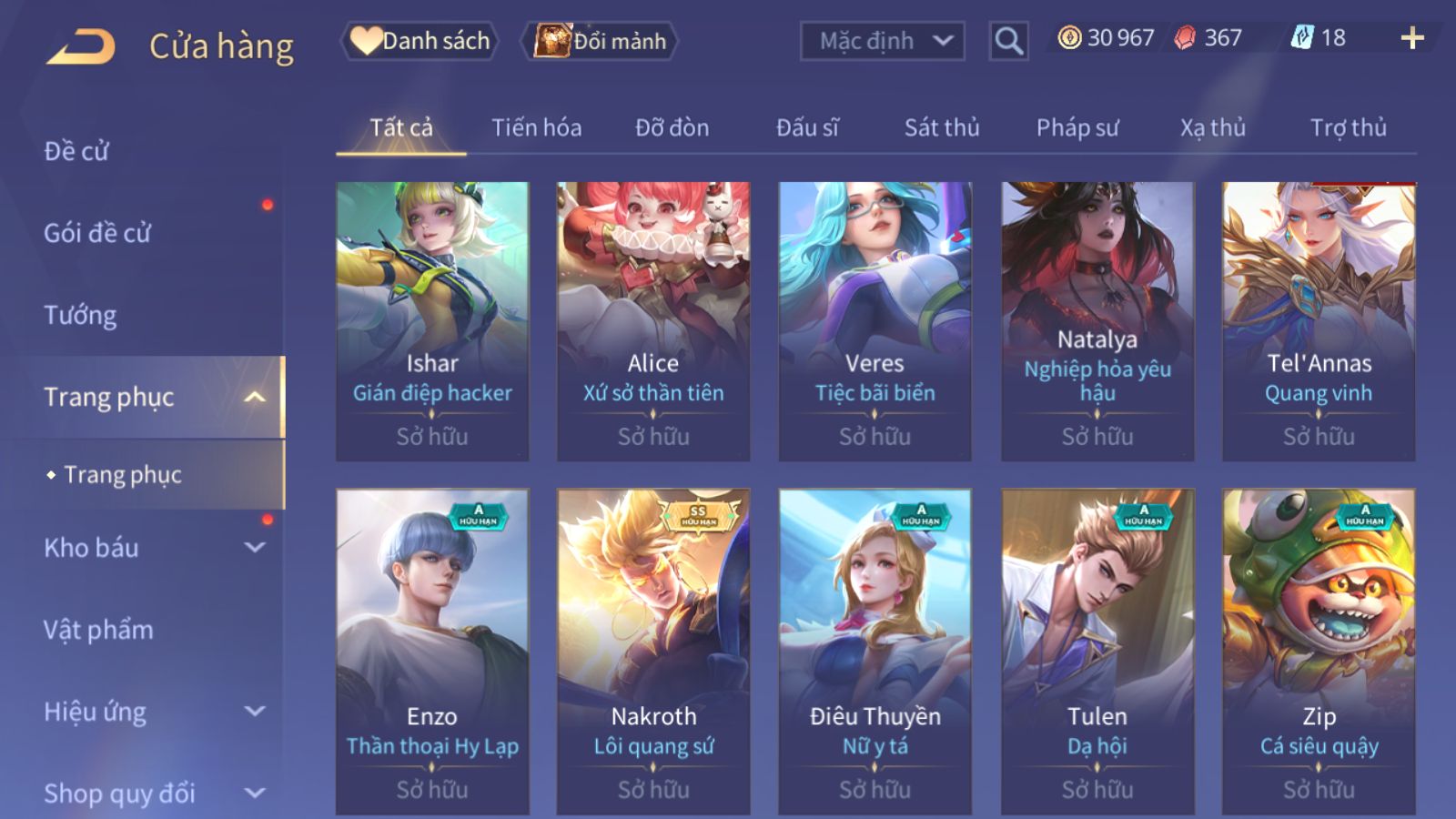1456x819 pixels.
Task: Tap the plus icon to add currency
Action: pos(1412,38)
